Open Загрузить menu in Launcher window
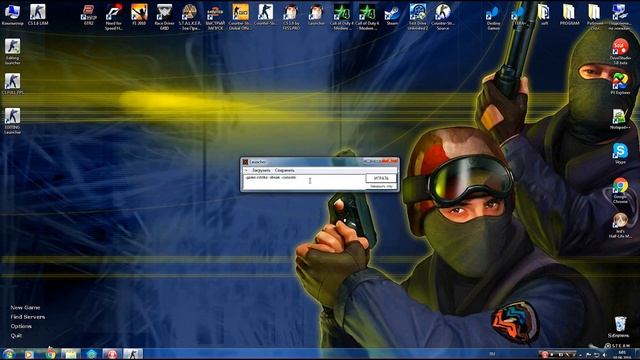This screenshot has width=640, height=360. pyautogui.click(x=261, y=170)
